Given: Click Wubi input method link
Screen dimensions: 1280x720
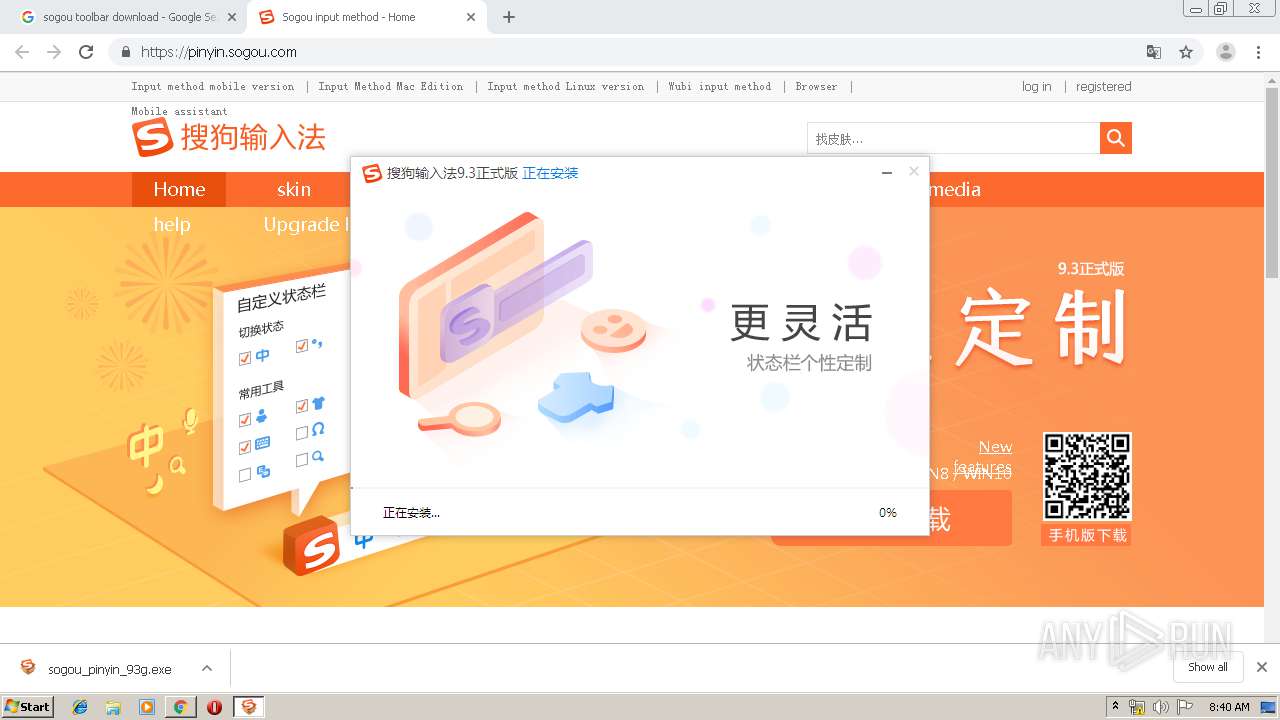Looking at the screenshot, I should [720, 87].
